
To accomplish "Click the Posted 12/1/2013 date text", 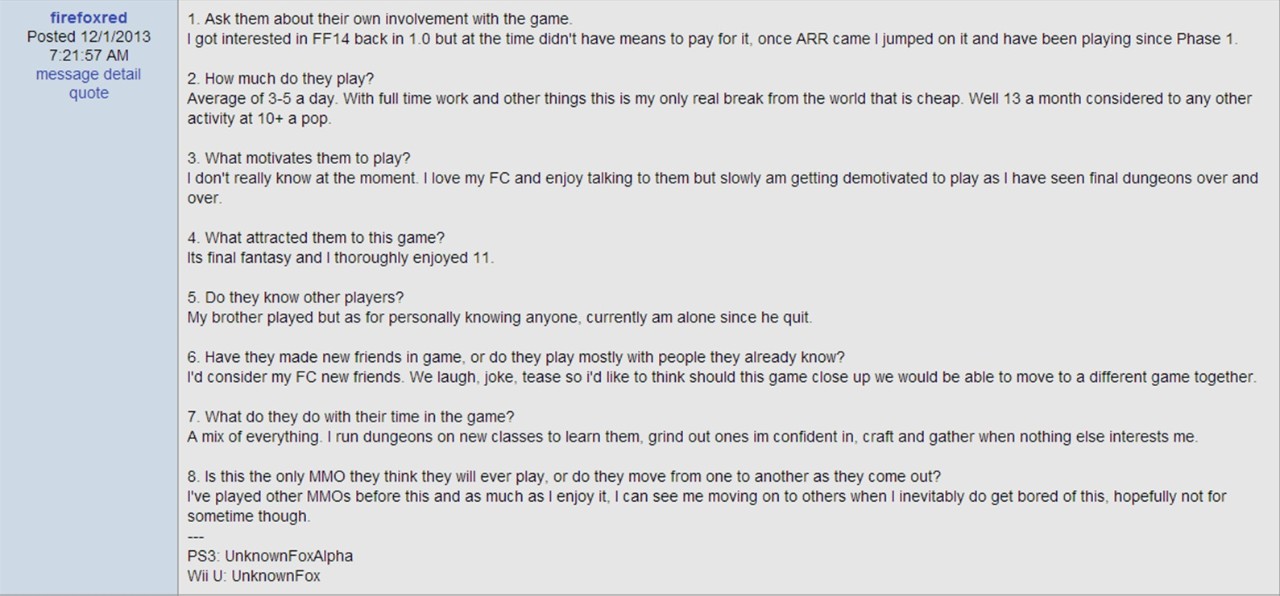I will pyautogui.click(x=88, y=37).
